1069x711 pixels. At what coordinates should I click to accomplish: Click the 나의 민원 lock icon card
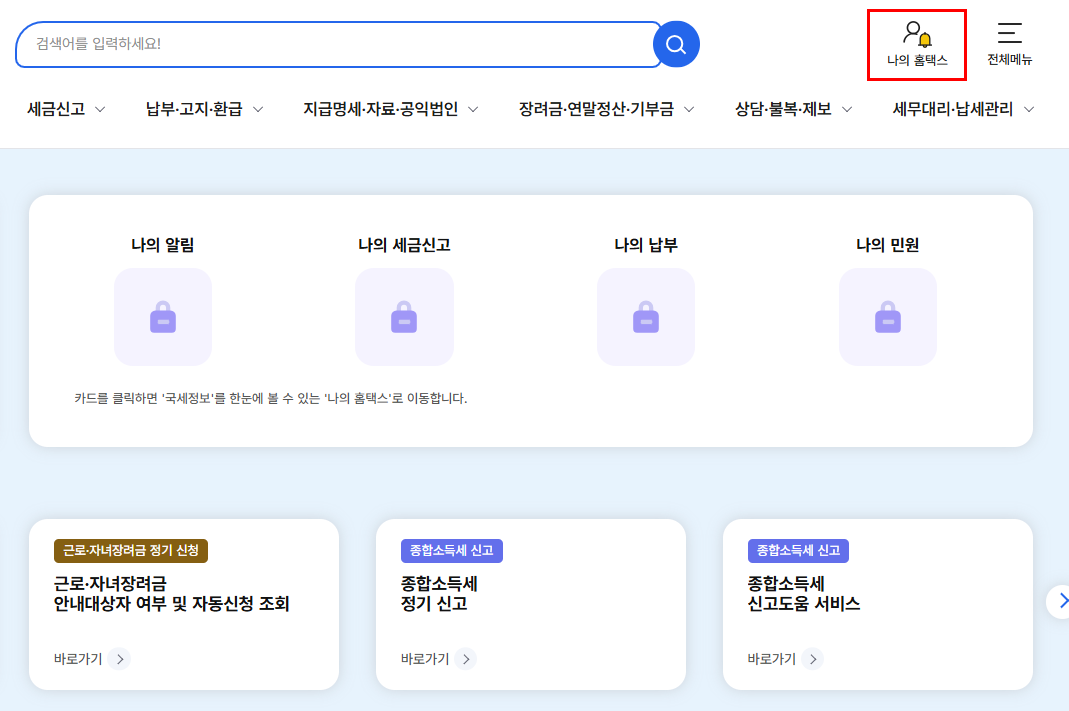pyautogui.click(x=887, y=317)
